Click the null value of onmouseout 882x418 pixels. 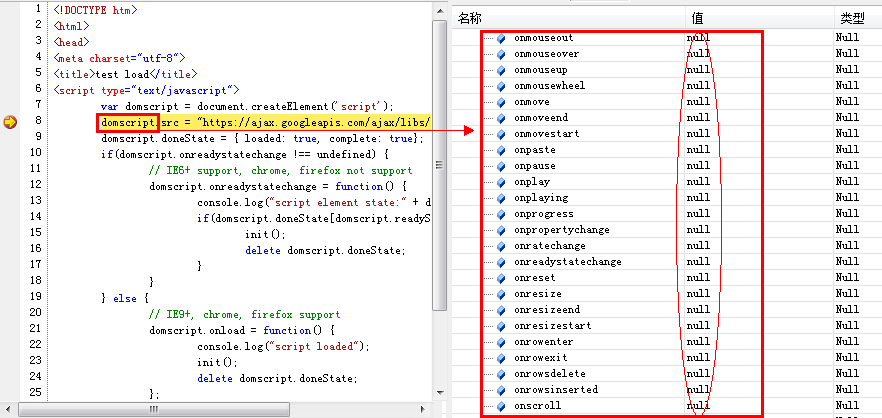point(698,38)
